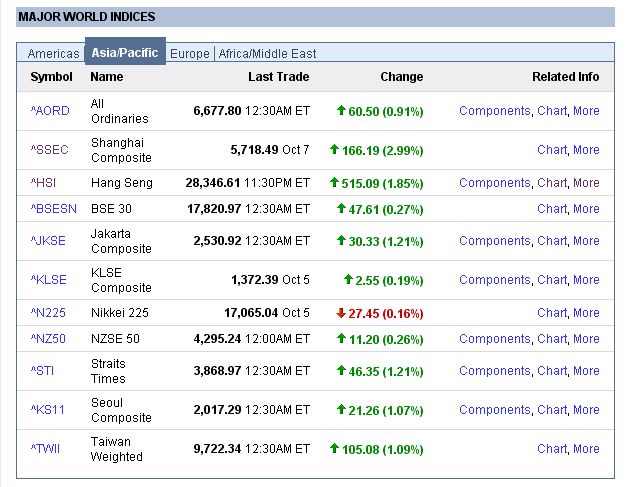Click the Change column header
The height and width of the screenshot is (487, 627).
pos(401,77)
